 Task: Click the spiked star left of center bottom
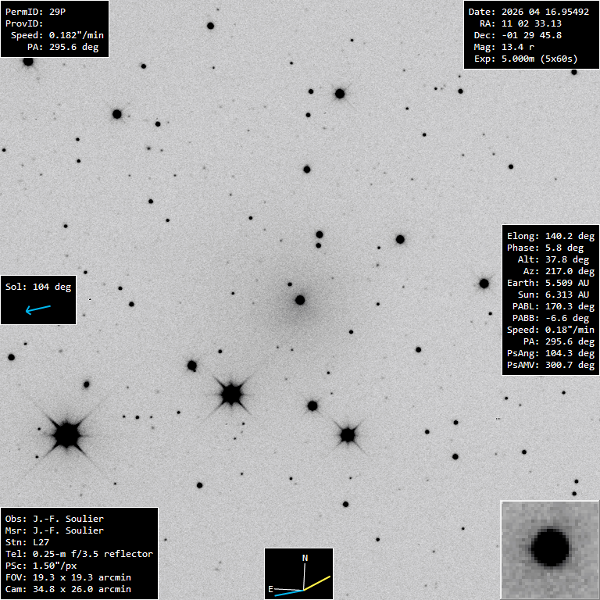(x=232, y=393)
